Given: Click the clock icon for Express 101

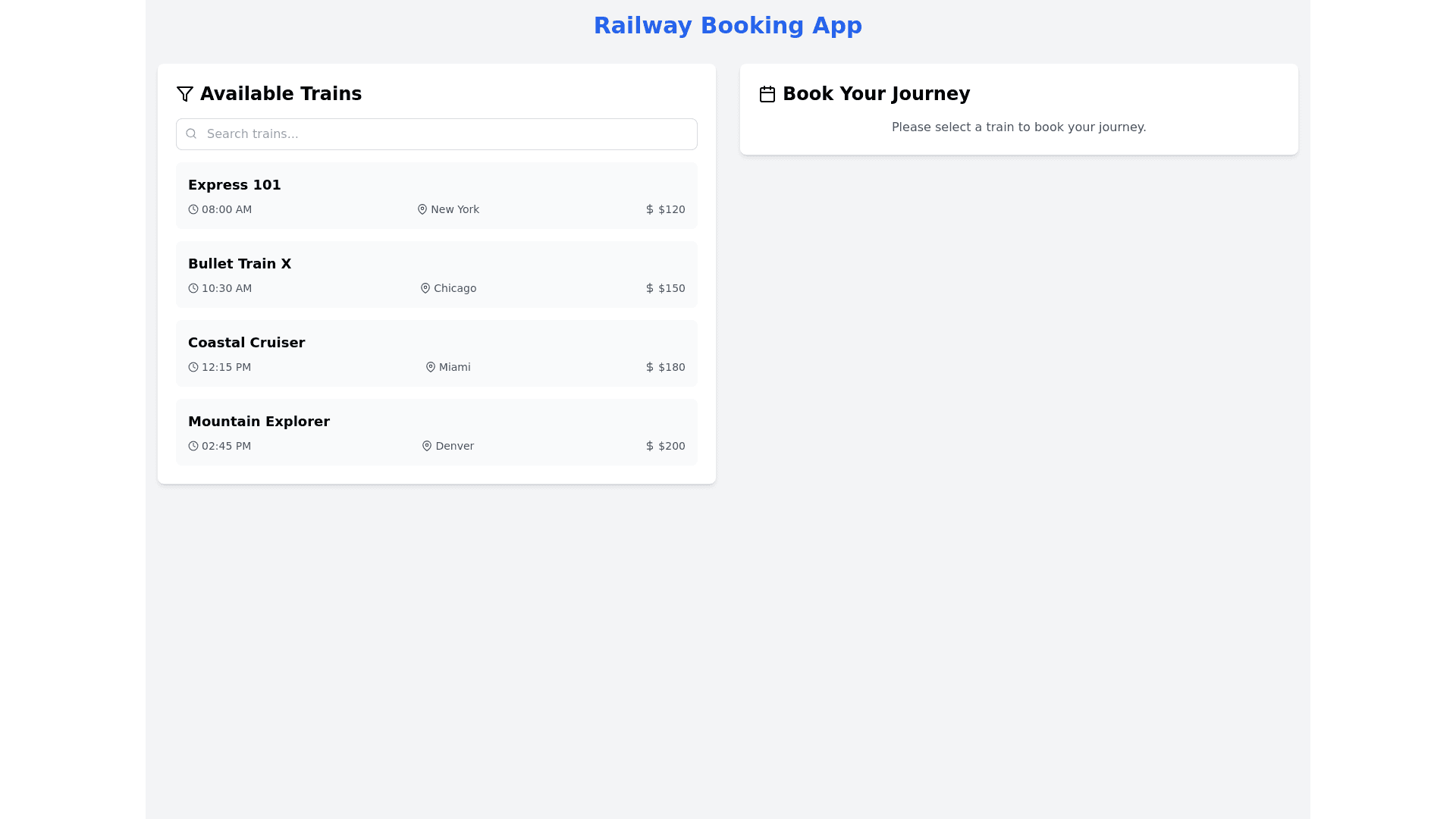Looking at the screenshot, I should [193, 209].
